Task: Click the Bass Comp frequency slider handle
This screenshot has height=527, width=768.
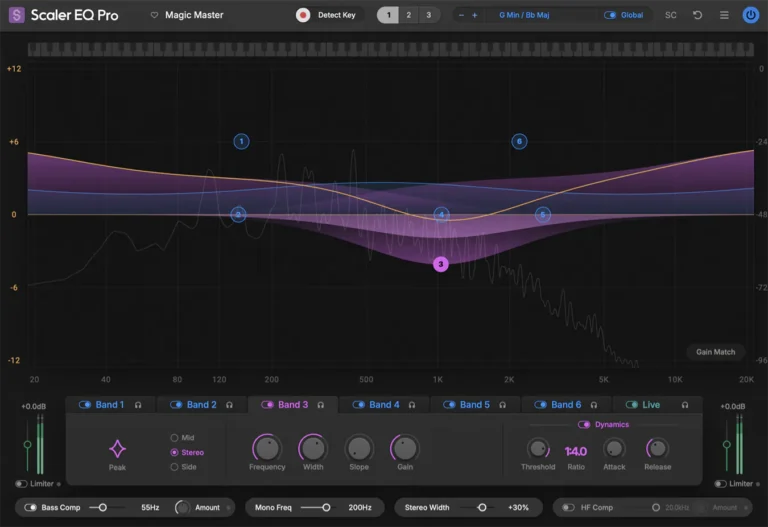Action: (102, 507)
